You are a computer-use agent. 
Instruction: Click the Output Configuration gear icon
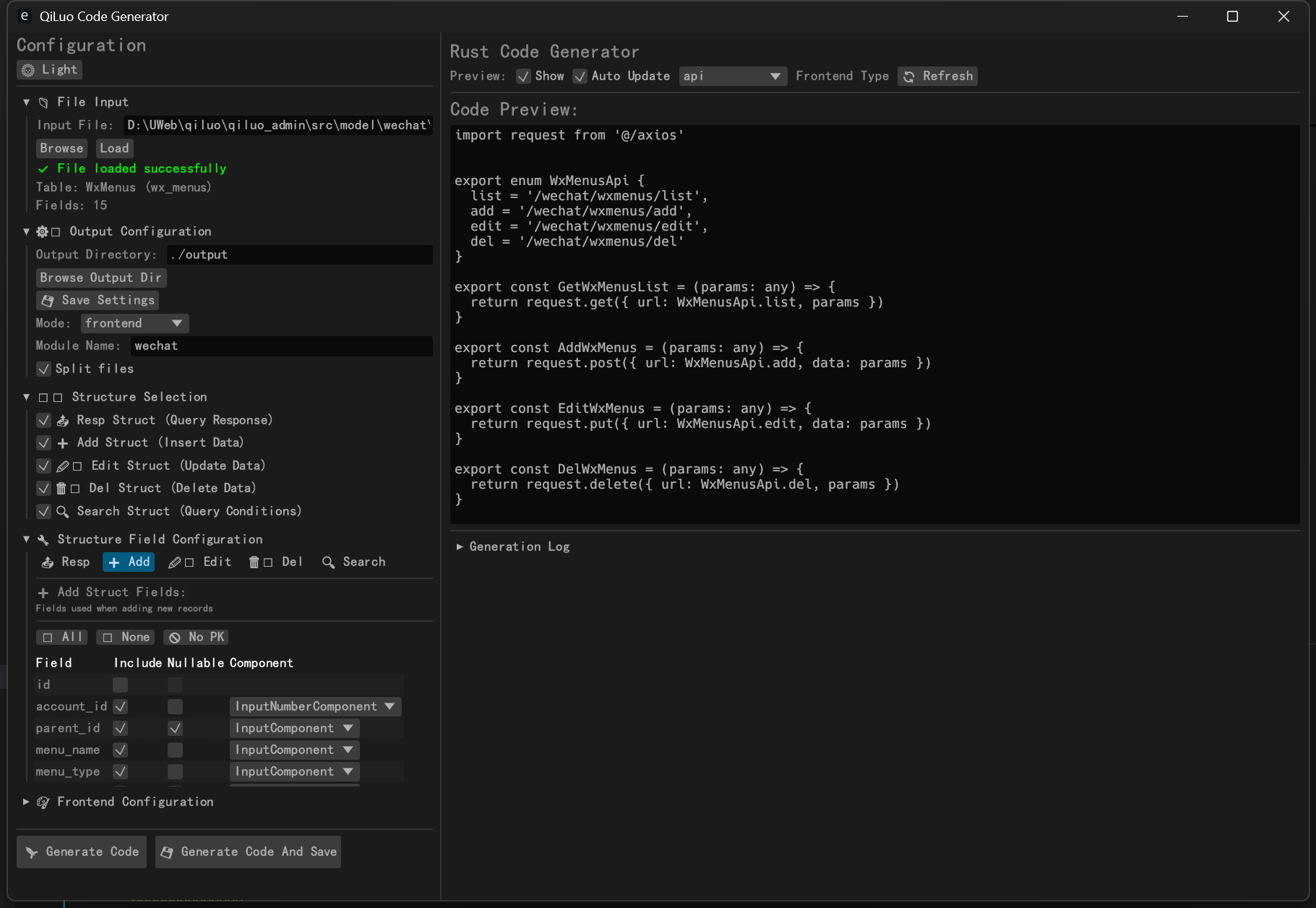[x=43, y=231]
